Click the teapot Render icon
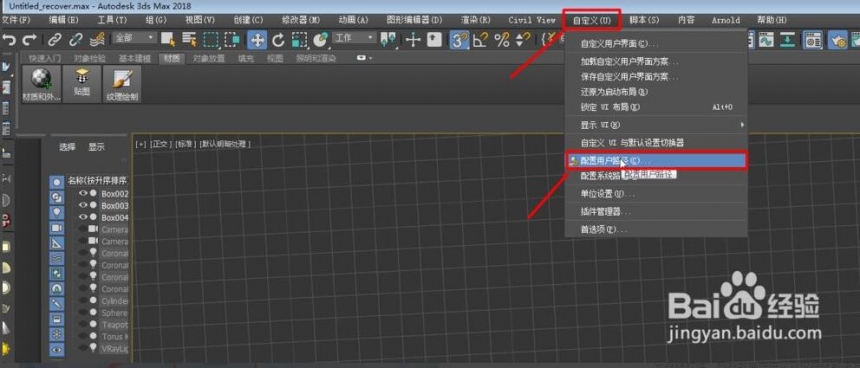 tap(838, 39)
